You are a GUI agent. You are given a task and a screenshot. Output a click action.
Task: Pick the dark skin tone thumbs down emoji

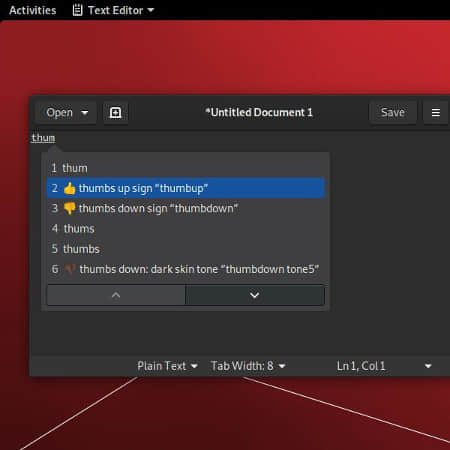[185, 269]
